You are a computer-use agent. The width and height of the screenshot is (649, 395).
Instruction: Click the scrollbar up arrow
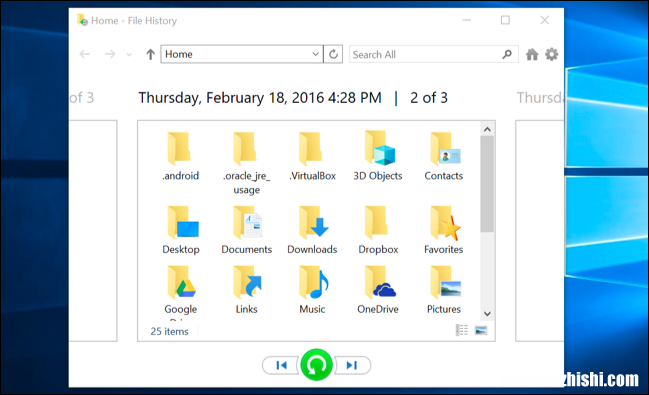click(x=487, y=130)
